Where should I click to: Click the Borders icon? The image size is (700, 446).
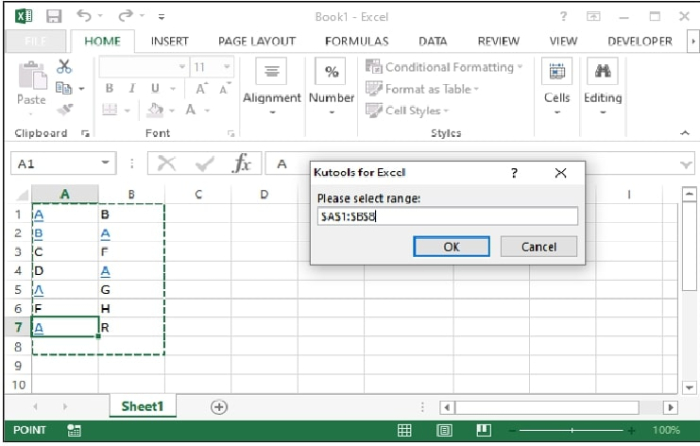[x=109, y=109]
